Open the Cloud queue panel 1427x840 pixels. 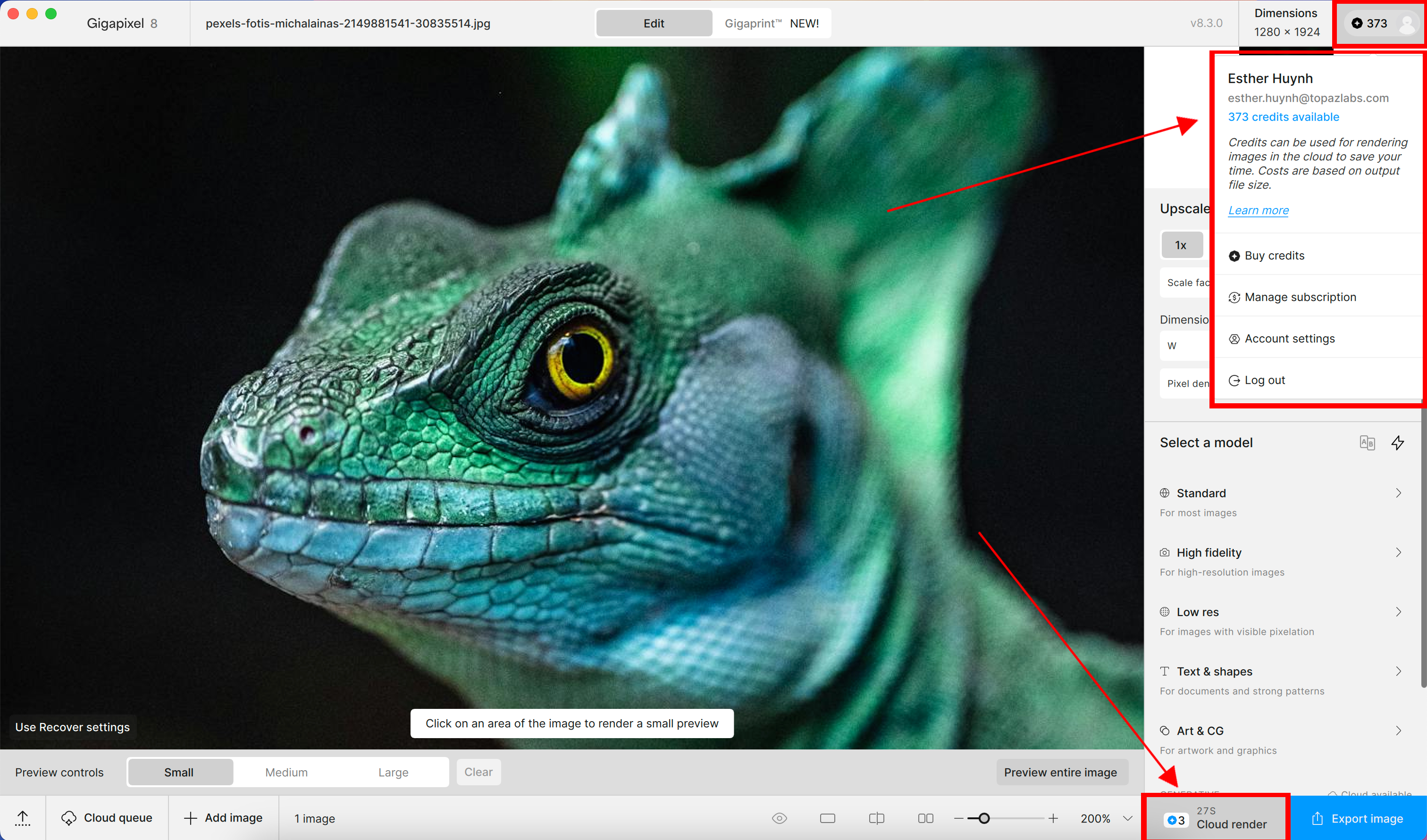[107, 818]
